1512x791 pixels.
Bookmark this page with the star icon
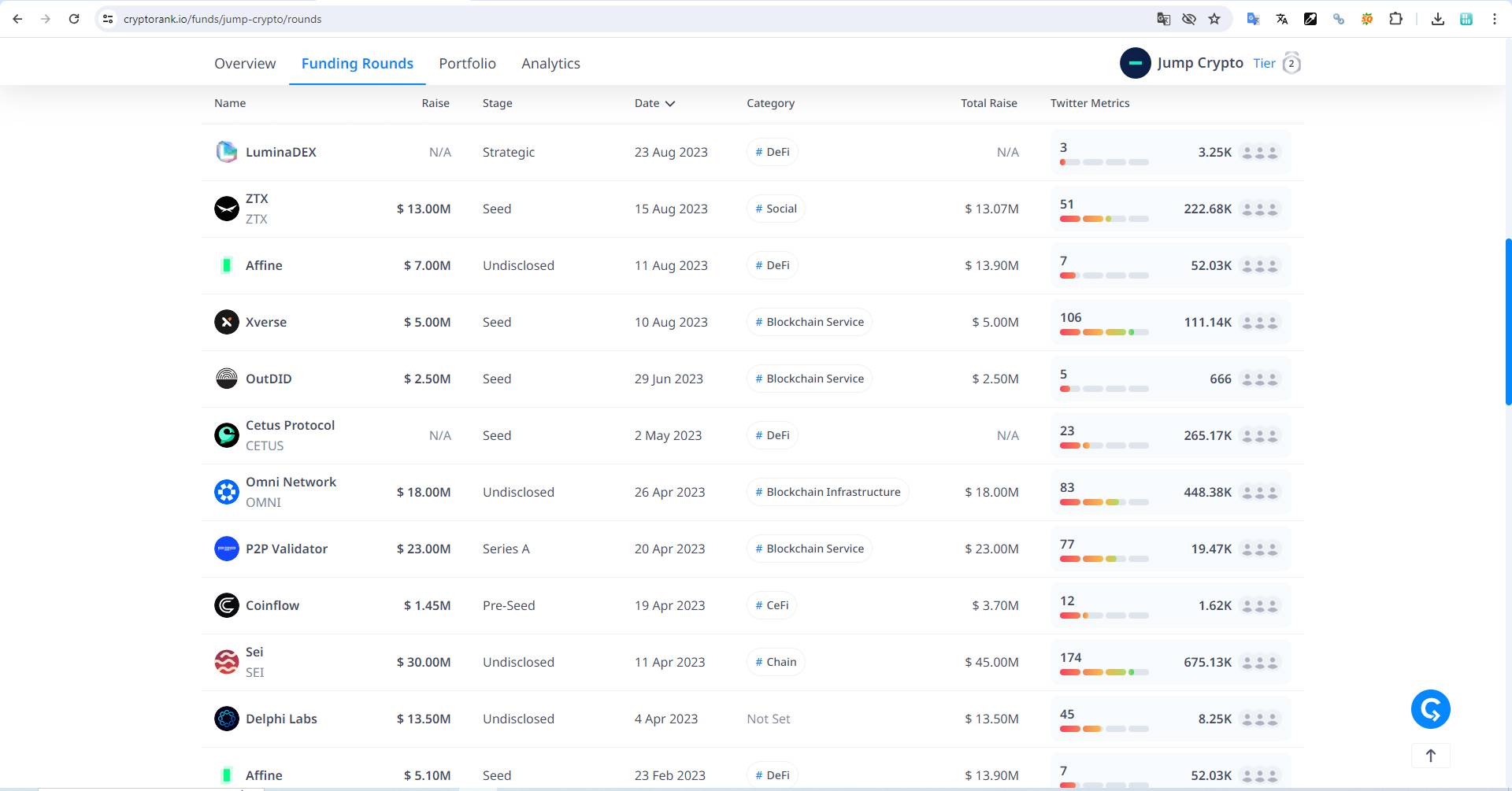[x=1214, y=19]
